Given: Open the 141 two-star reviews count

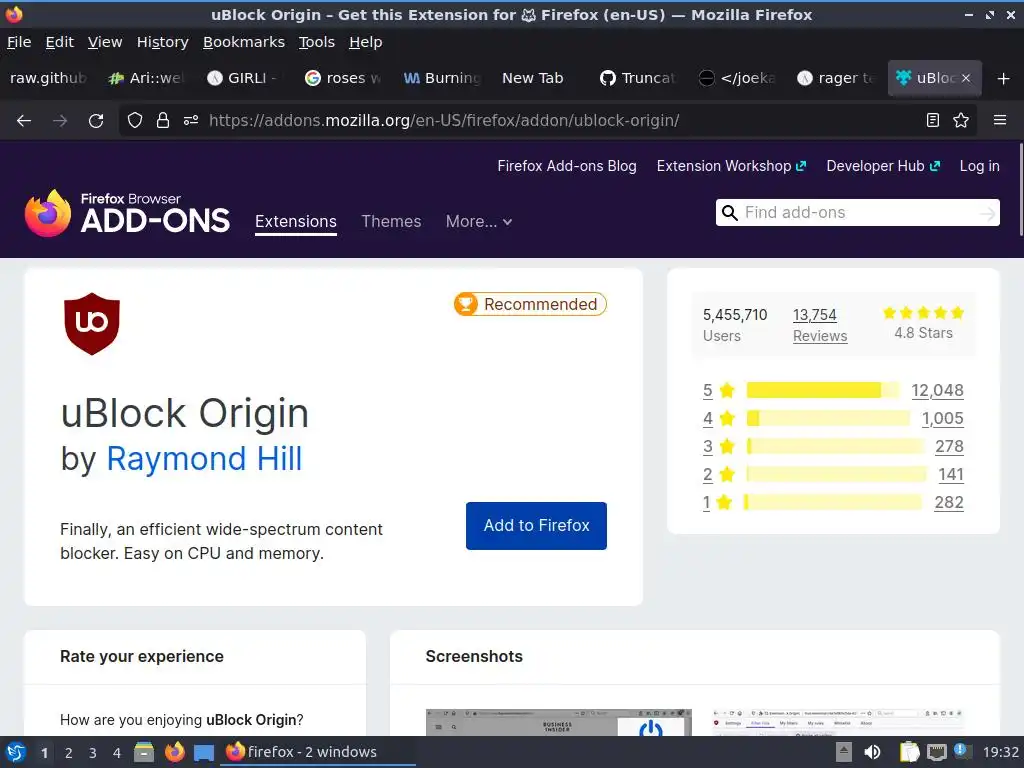Looking at the screenshot, I should click(951, 475).
